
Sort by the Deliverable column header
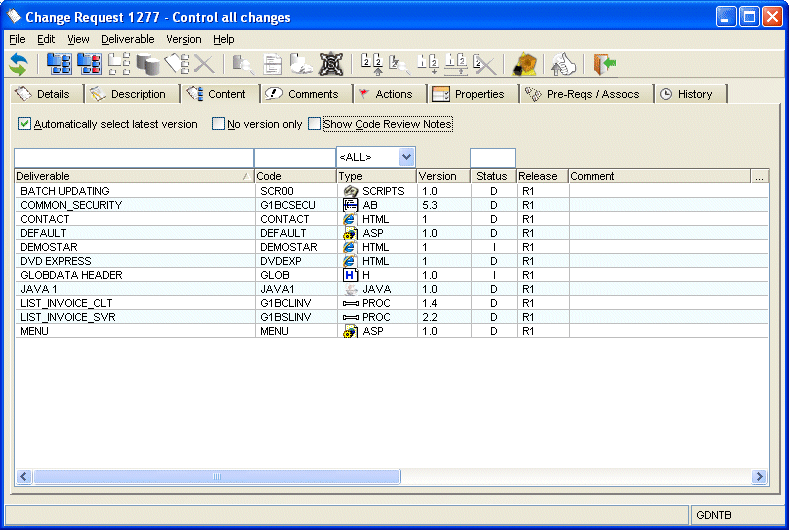[130, 176]
